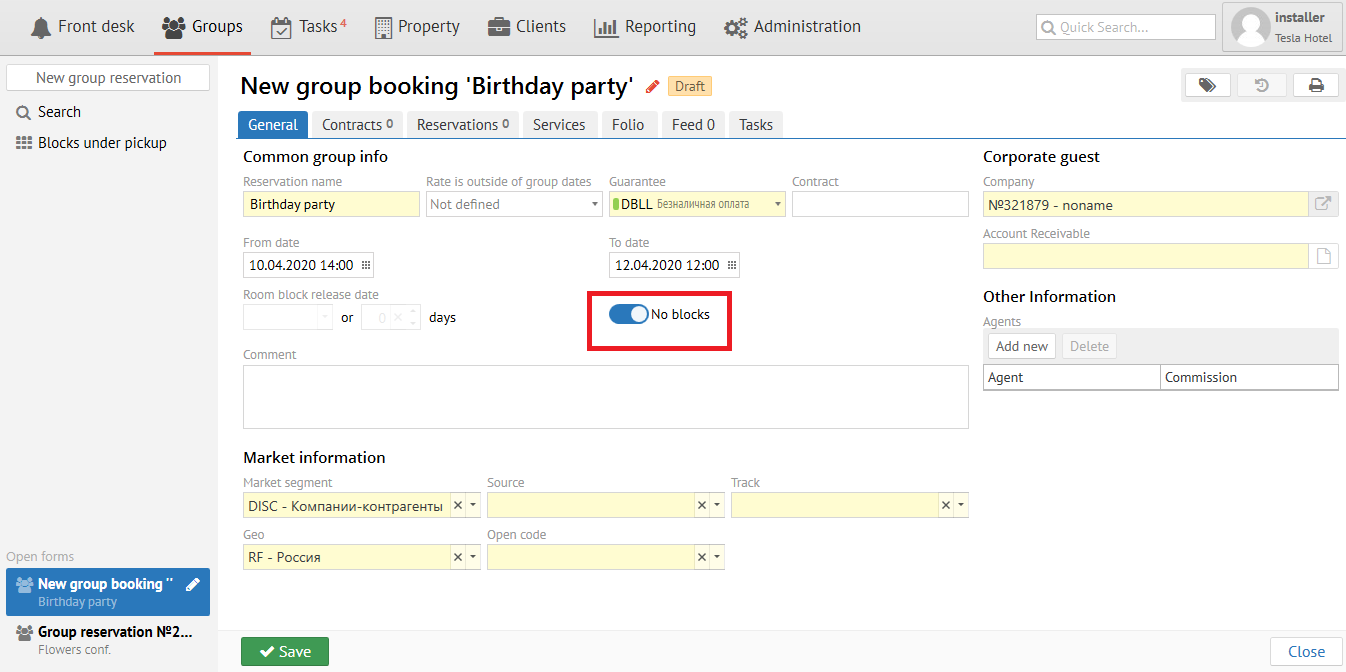Open calendar picker for From date
This screenshot has width=1346, height=672.
pyautogui.click(x=366, y=266)
